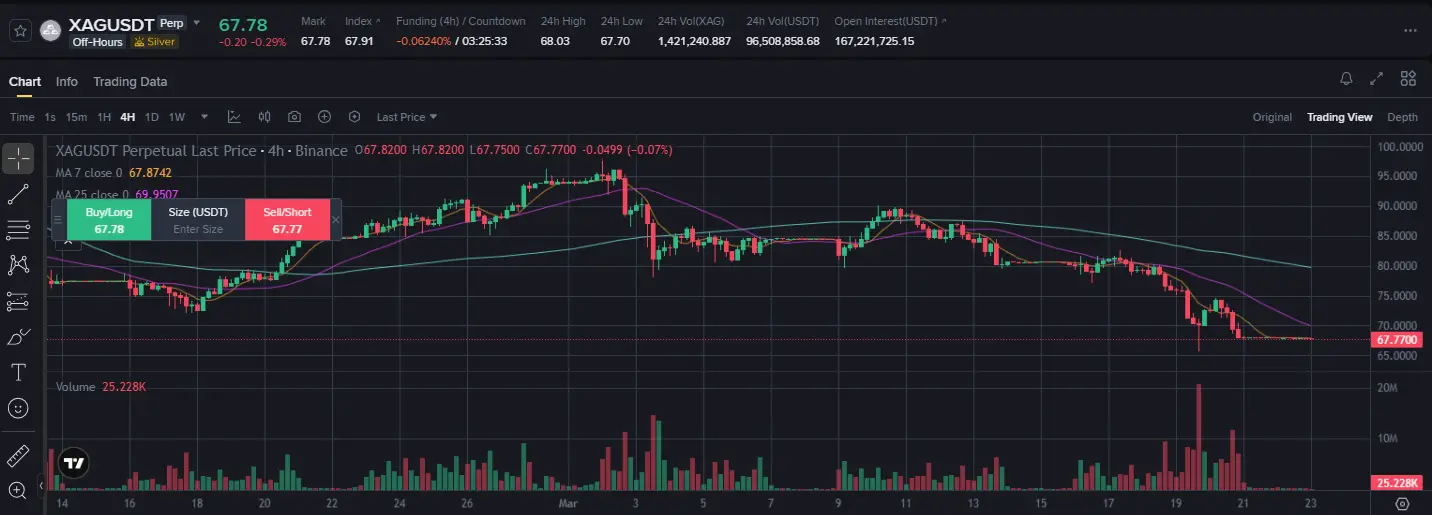Open the more options menu in header
1432x515 pixels.
pyautogui.click(x=1410, y=30)
